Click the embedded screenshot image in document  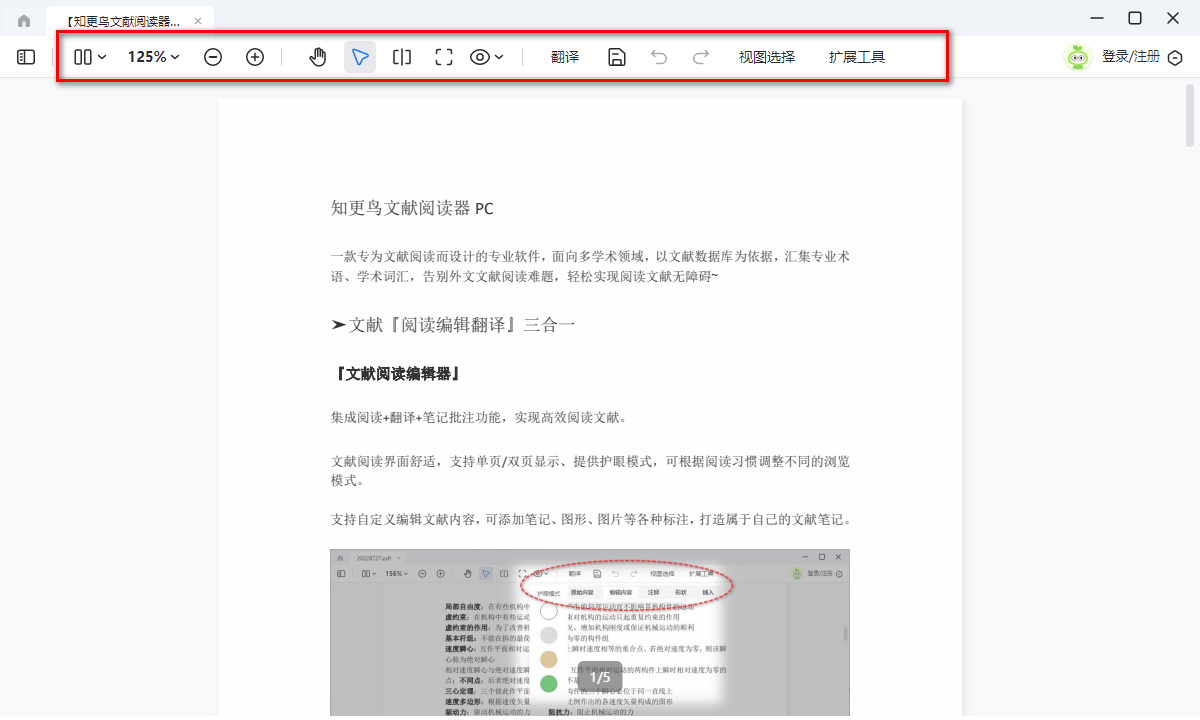coord(590,632)
